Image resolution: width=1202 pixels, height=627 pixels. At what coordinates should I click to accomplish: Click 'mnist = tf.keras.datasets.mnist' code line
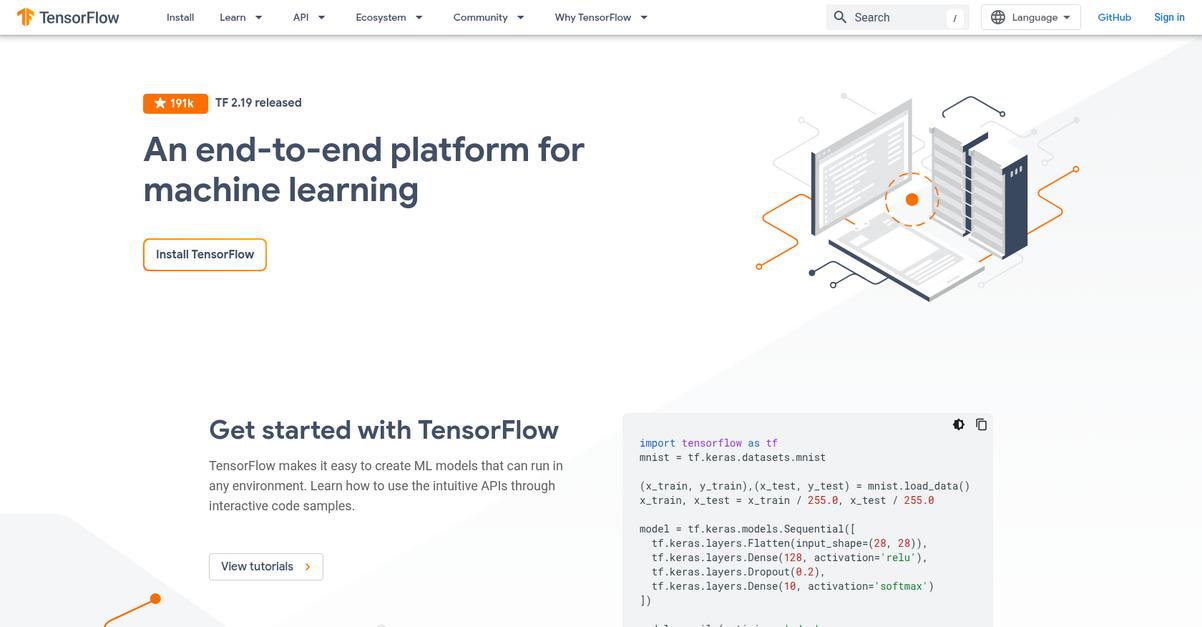click(733, 457)
